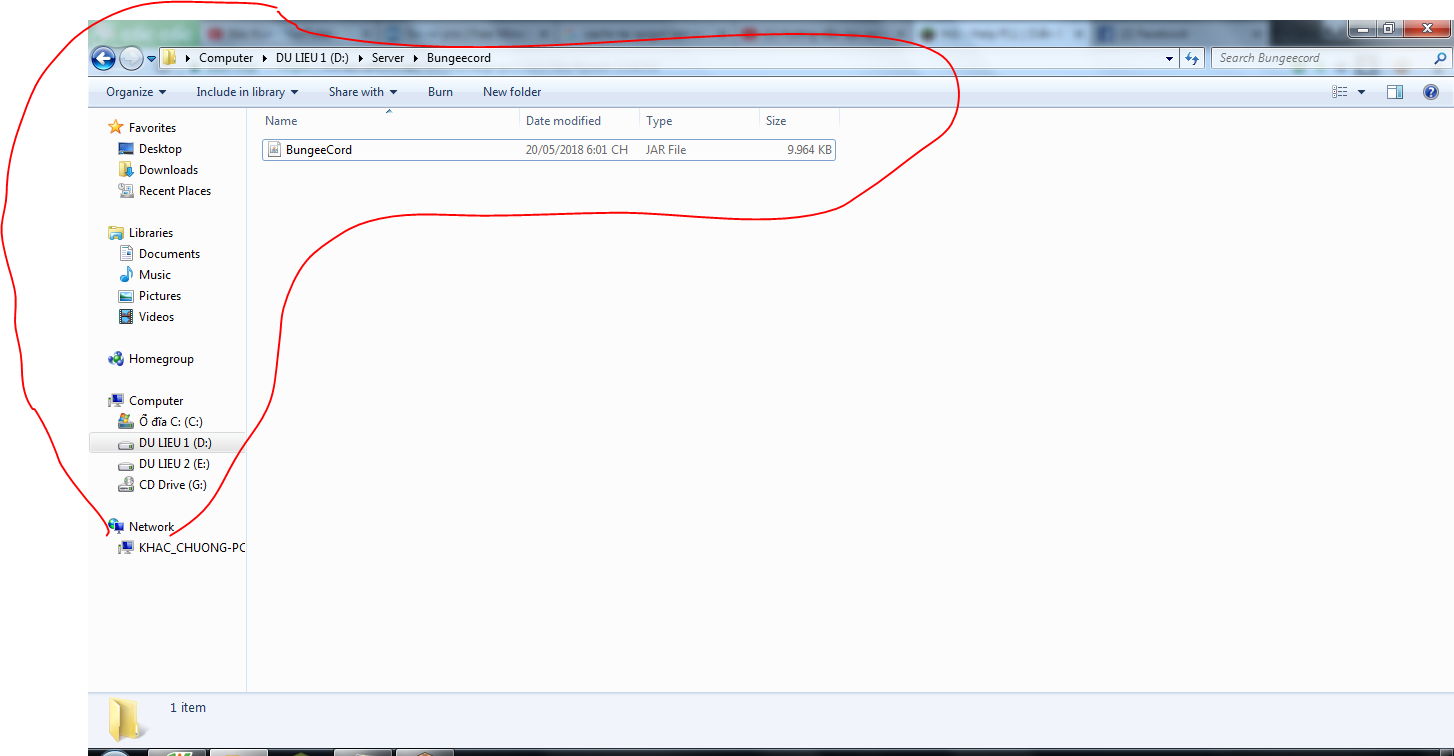Open the Pictures library
The image size is (1454, 756).
pyautogui.click(x=160, y=296)
